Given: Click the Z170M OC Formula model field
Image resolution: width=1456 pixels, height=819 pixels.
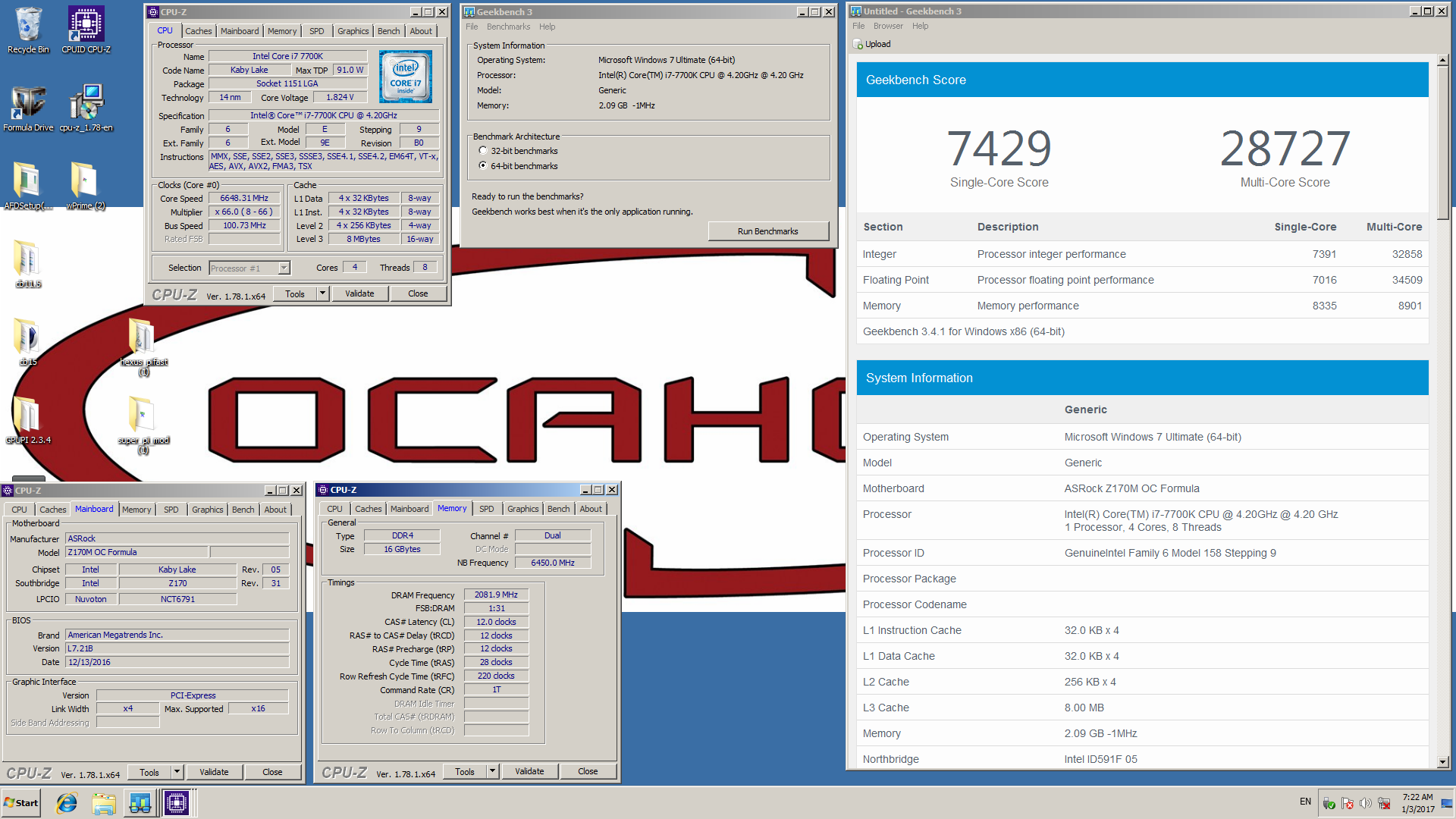Looking at the screenshot, I should (136, 552).
